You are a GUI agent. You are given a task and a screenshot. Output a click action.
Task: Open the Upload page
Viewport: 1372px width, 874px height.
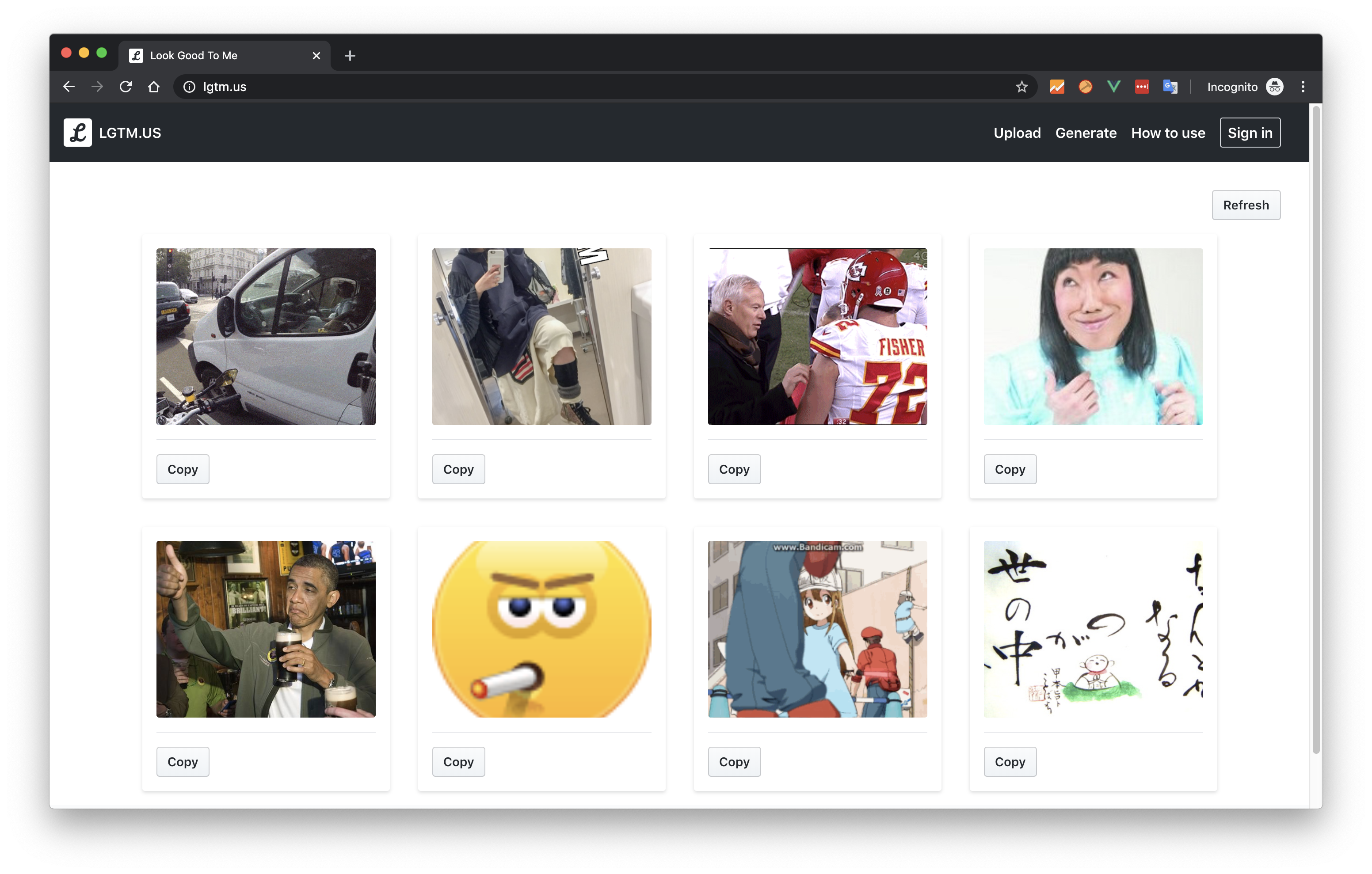pos(1017,133)
